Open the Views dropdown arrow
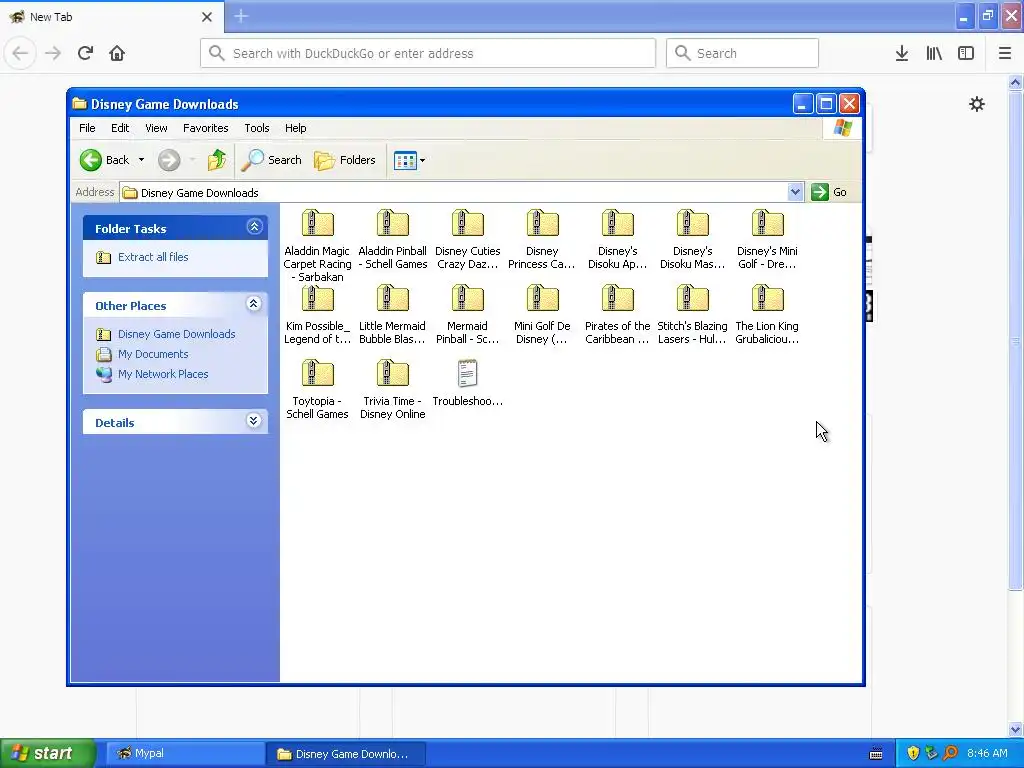 tap(423, 161)
